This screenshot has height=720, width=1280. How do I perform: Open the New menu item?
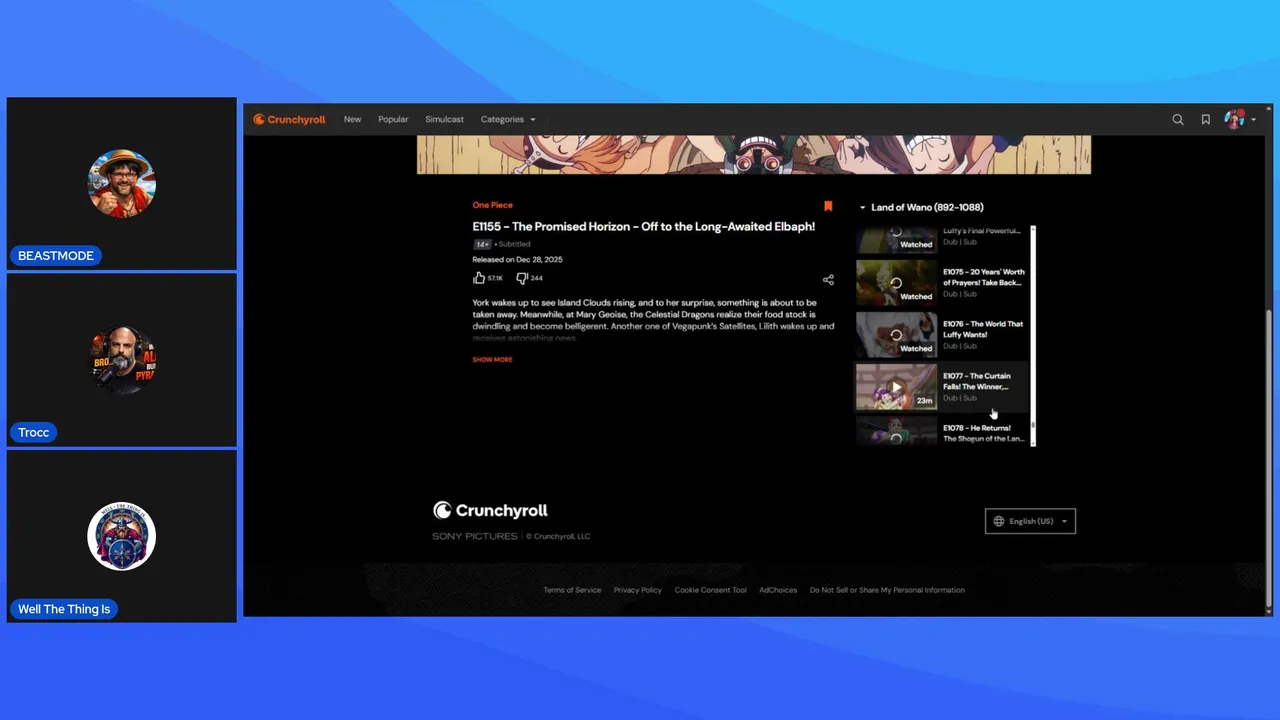click(352, 119)
